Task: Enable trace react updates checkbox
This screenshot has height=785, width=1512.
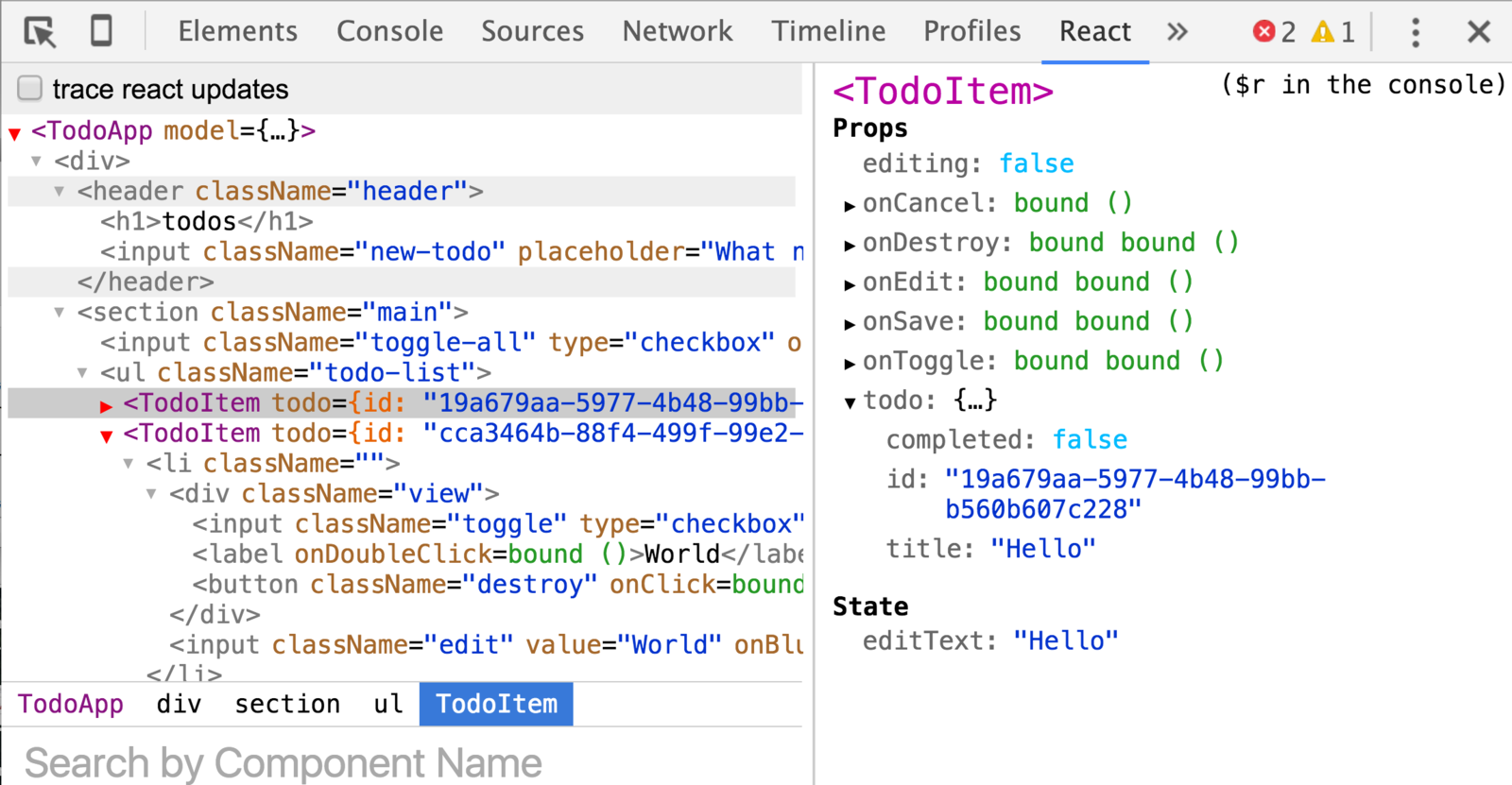Action: tap(30, 89)
